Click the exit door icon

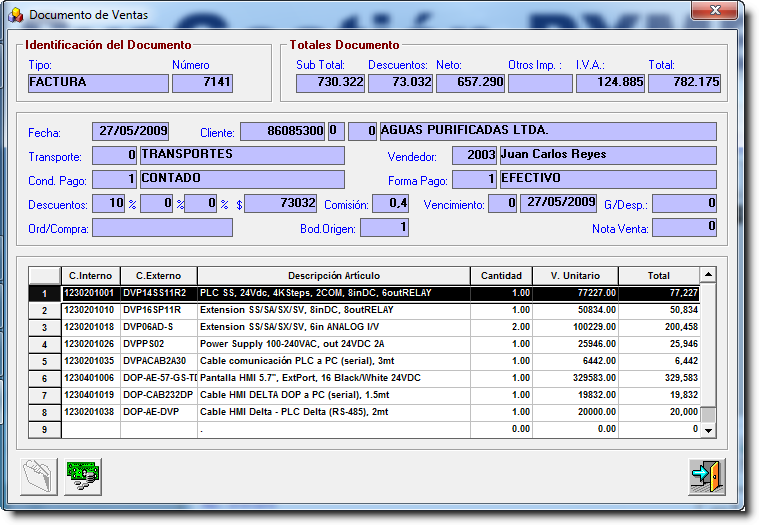tap(707, 476)
